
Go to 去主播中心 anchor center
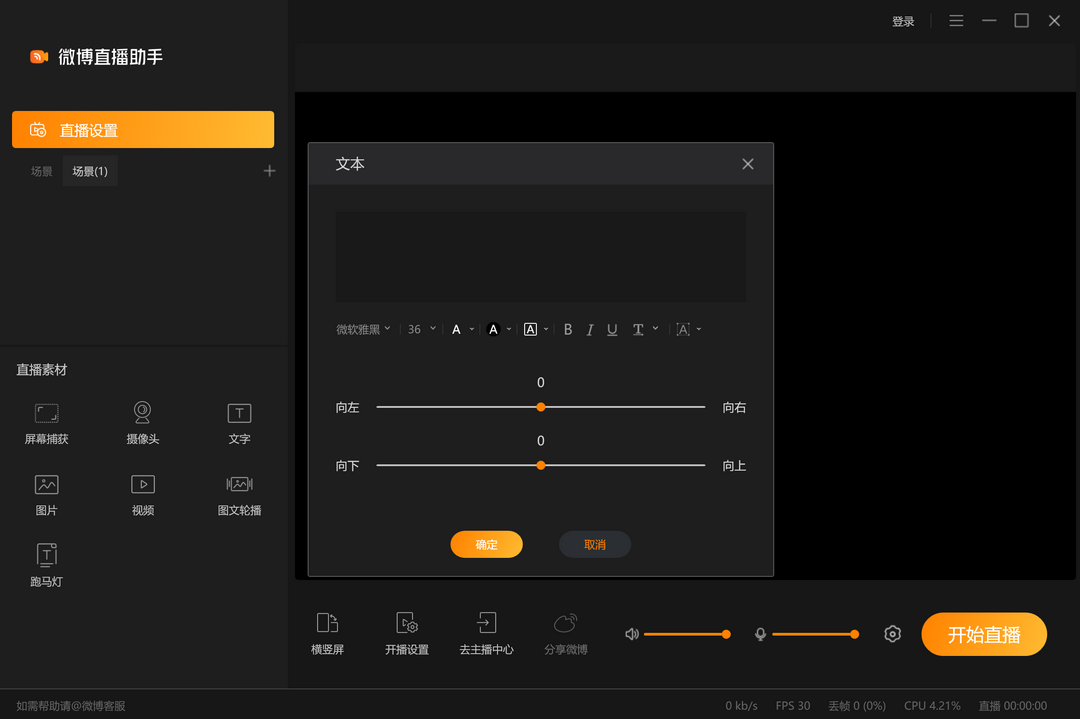[x=486, y=633]
